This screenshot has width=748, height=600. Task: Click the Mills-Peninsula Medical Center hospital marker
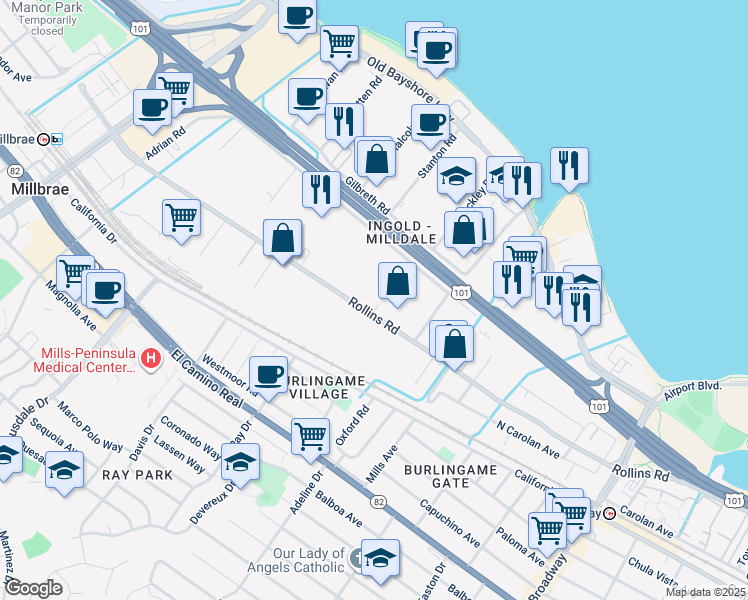[150, 358]
